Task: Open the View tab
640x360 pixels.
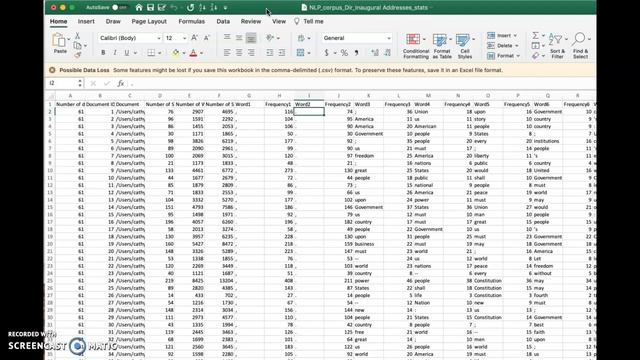Action: (x=279, y=21)
